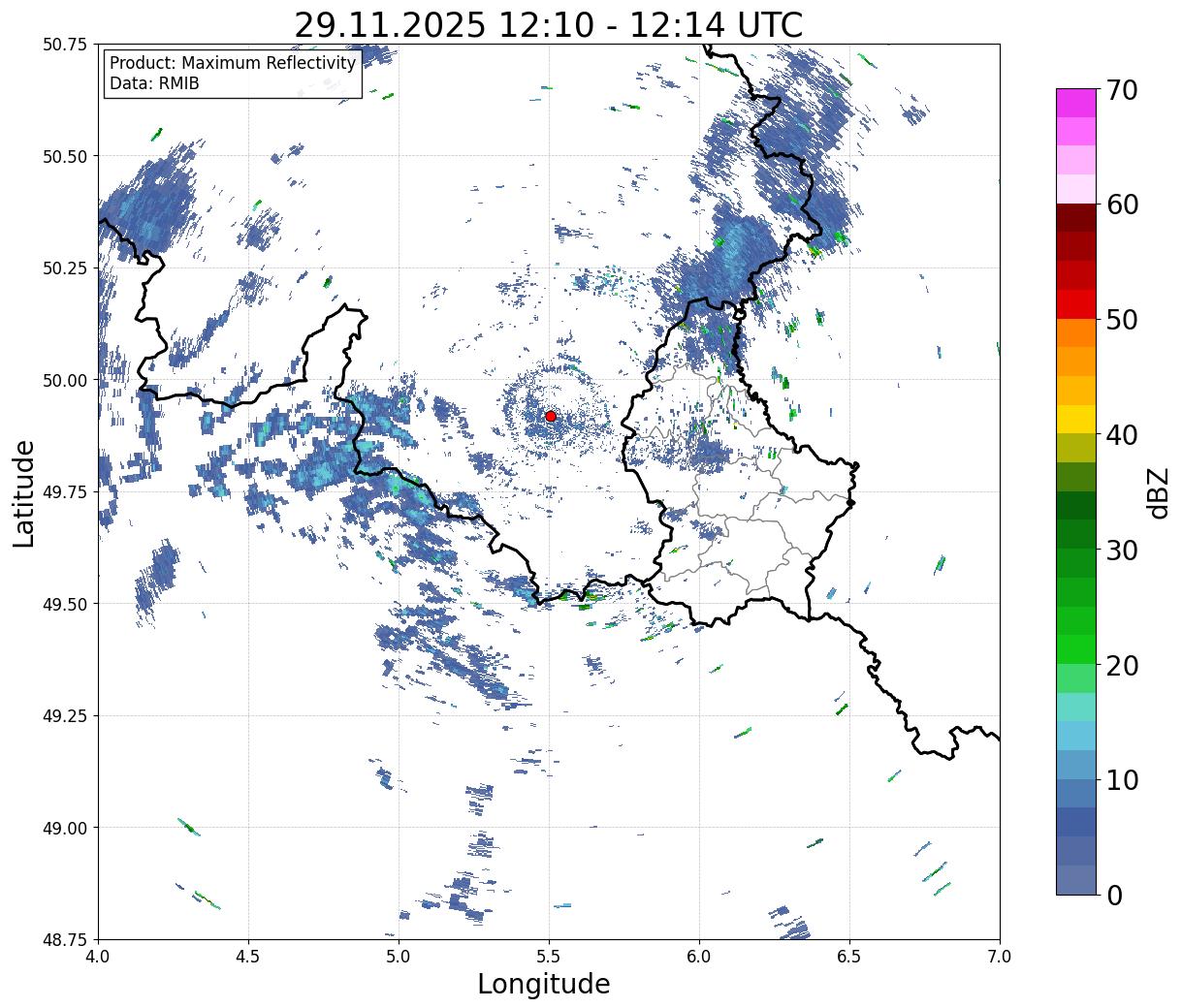This screenshot has width=1182, height=1008.
Task: Click the dark maroon colorbar swatch below 60
Action: click(x=1076, y=218)
